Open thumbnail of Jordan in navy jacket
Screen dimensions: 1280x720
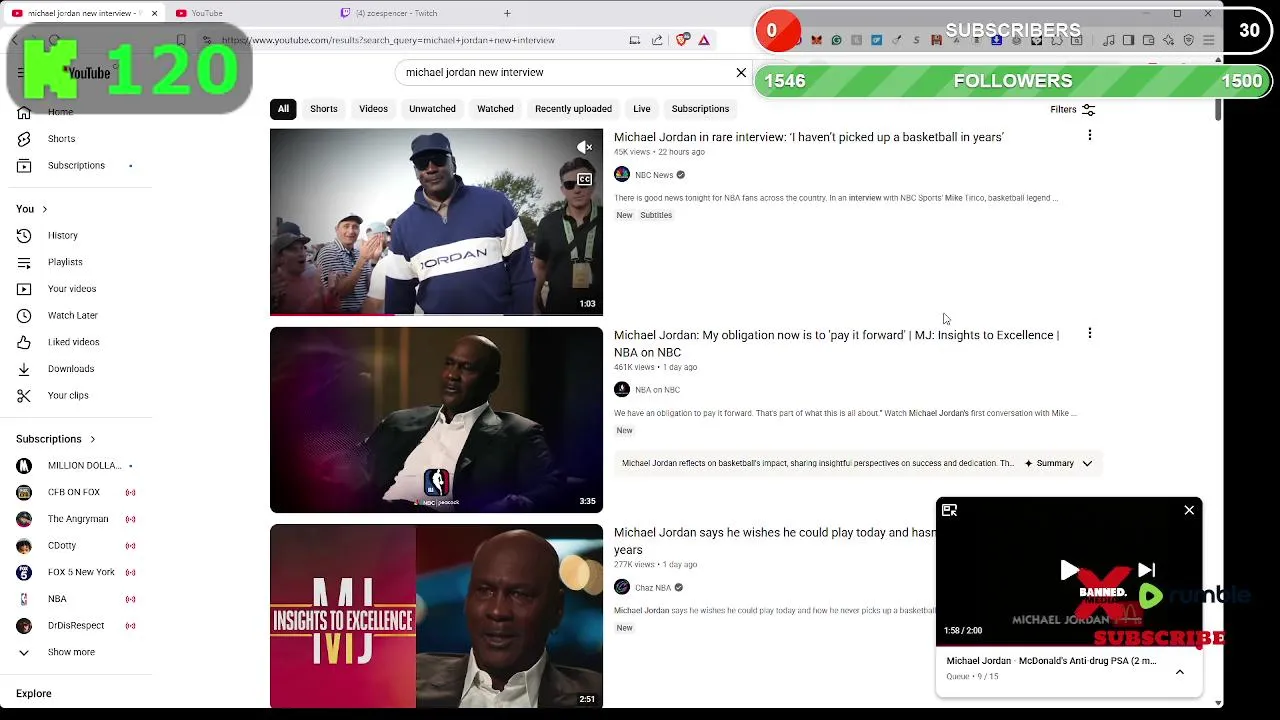click(x=436, y=222)
